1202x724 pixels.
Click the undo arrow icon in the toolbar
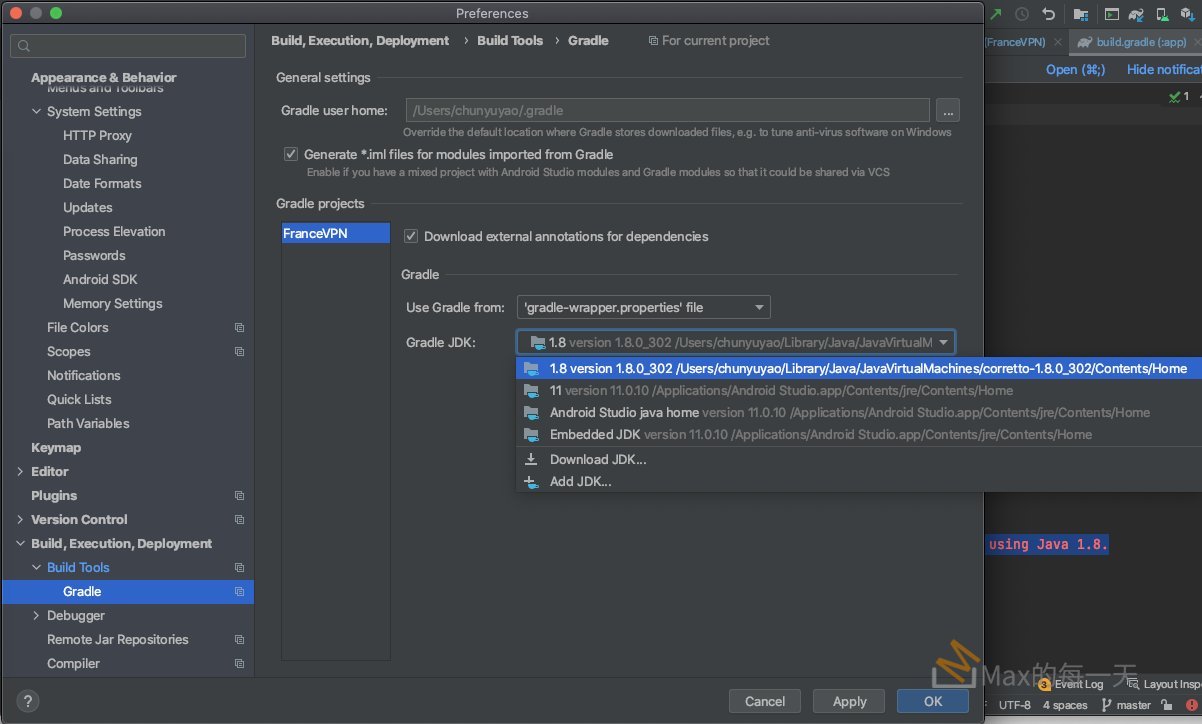(x=1049, y=14)
